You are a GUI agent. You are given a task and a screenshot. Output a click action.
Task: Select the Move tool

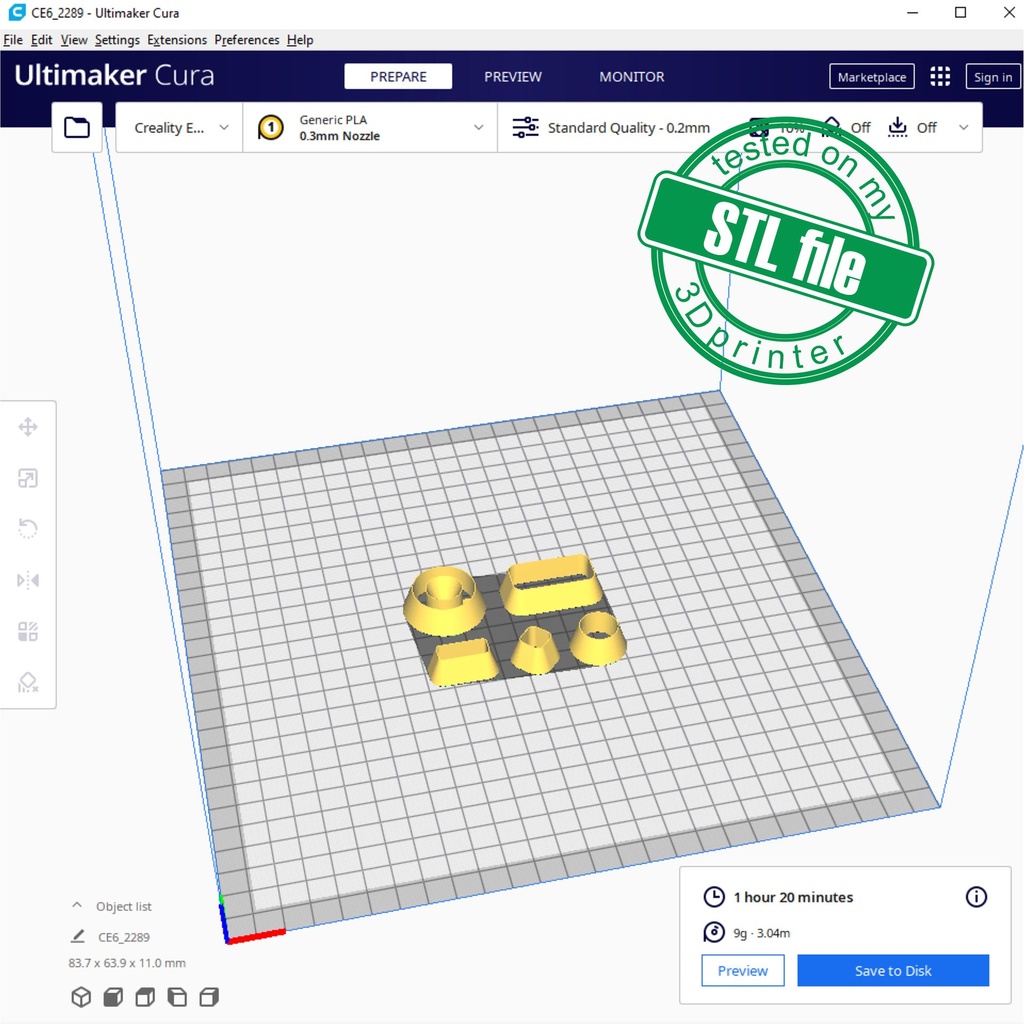28,427
